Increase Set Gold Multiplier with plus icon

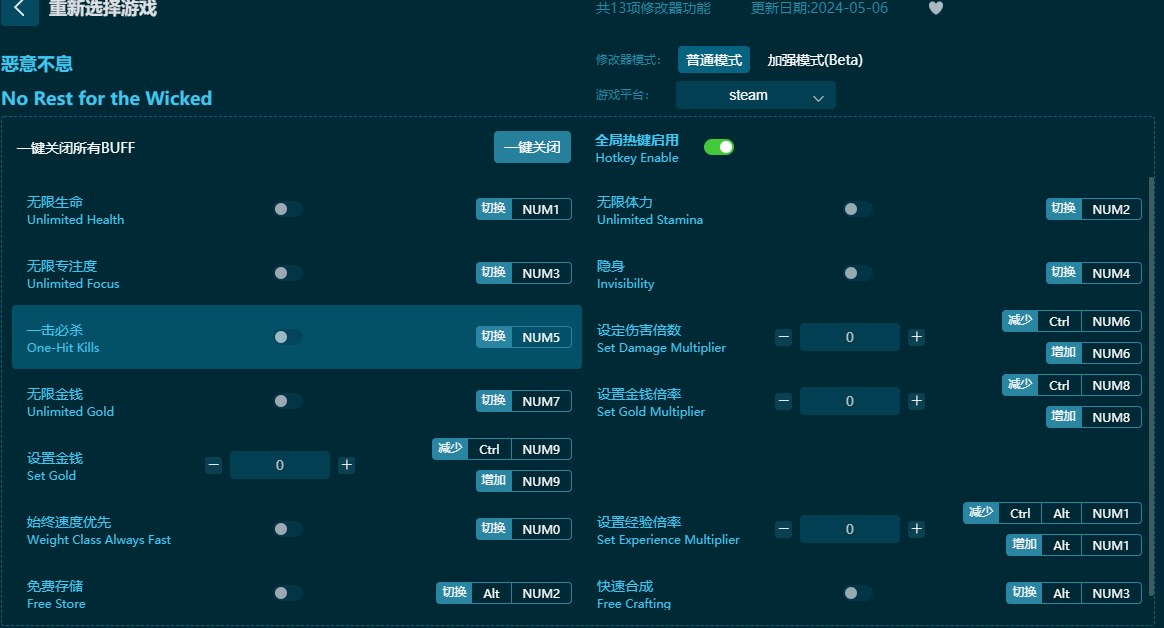coord(917,401)
